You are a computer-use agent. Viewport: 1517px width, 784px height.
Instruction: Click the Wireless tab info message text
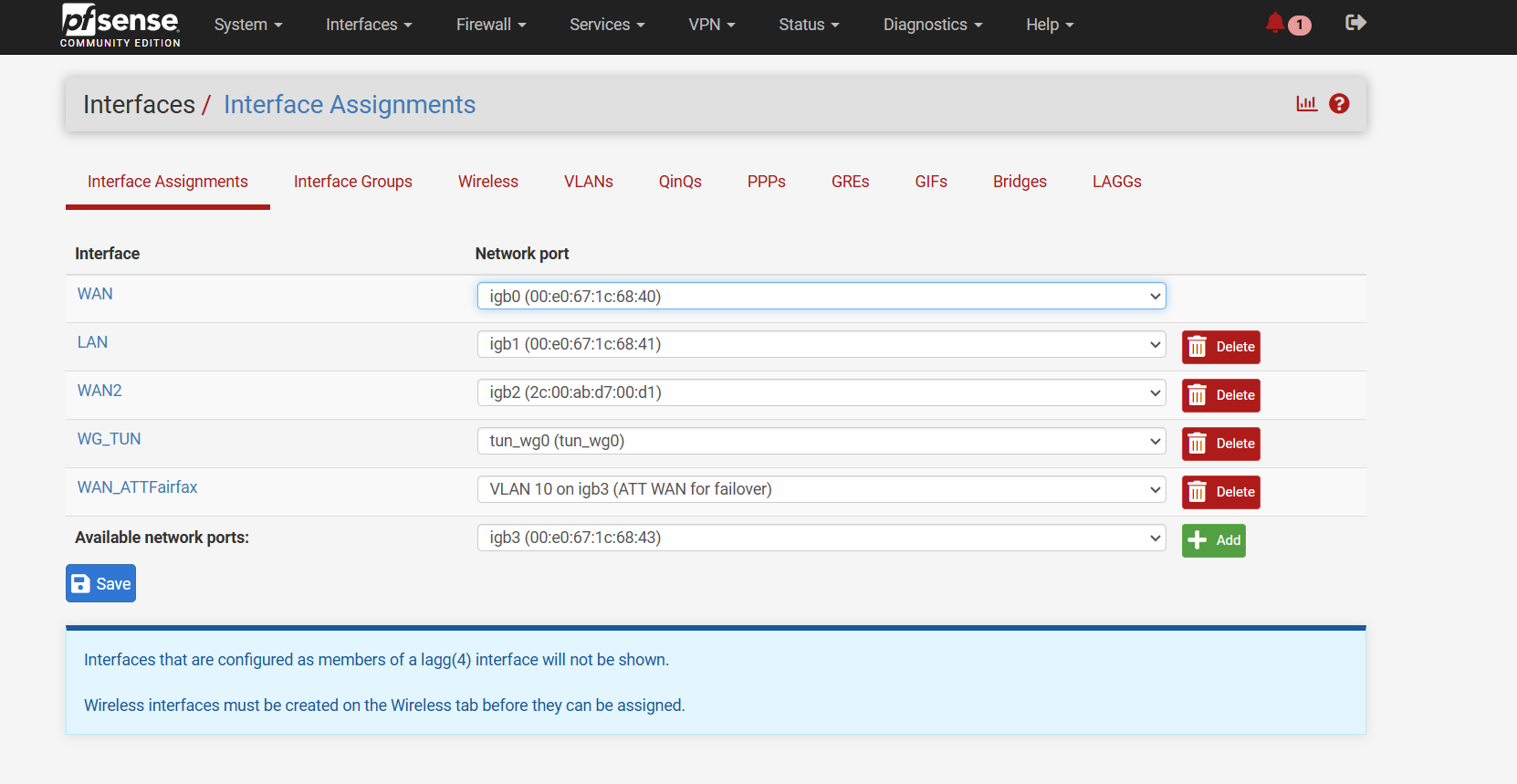pos(384,706)
